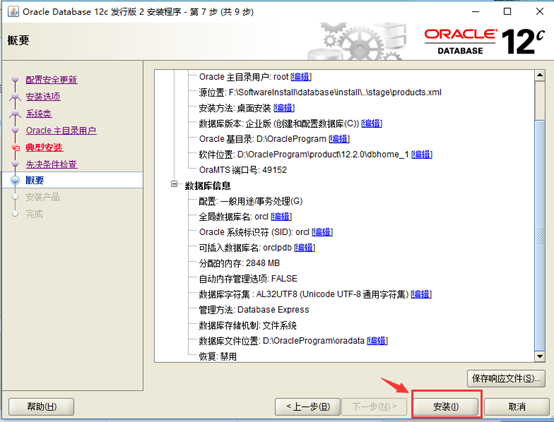Return to 先决条件检查 step
554x422 pixels.
click(51, 164)
